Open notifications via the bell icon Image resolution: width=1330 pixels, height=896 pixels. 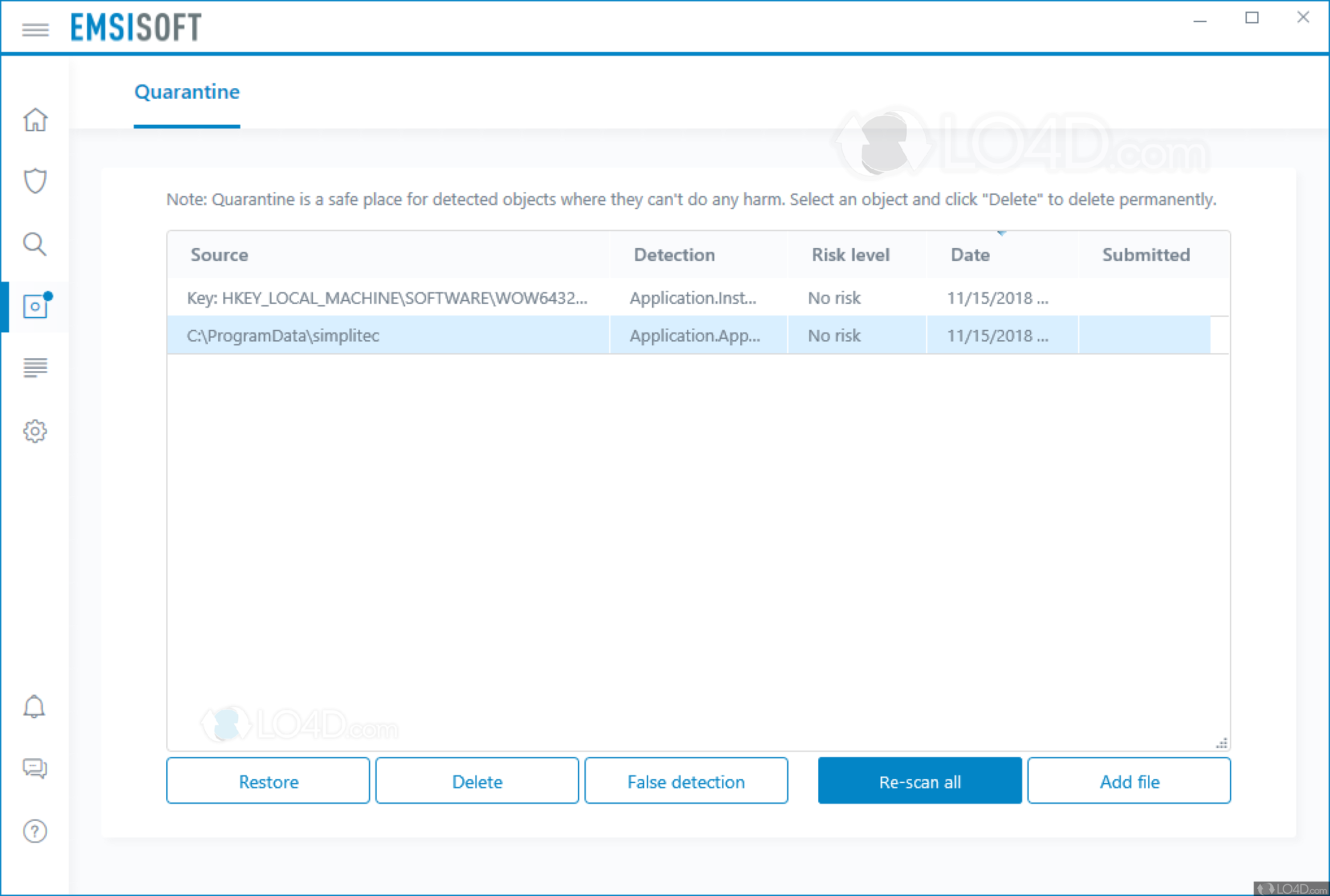pyautogui.click(x=35, y=707)
